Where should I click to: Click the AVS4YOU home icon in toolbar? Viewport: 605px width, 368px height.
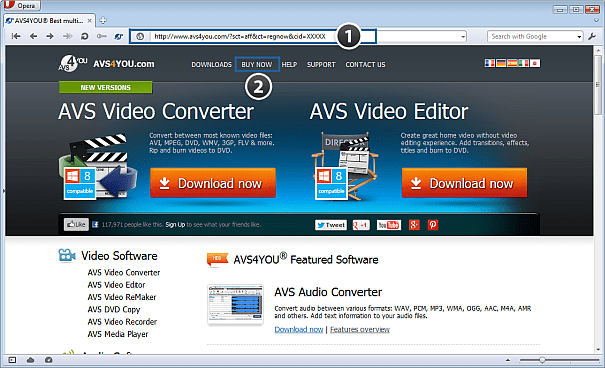point(119,37)
